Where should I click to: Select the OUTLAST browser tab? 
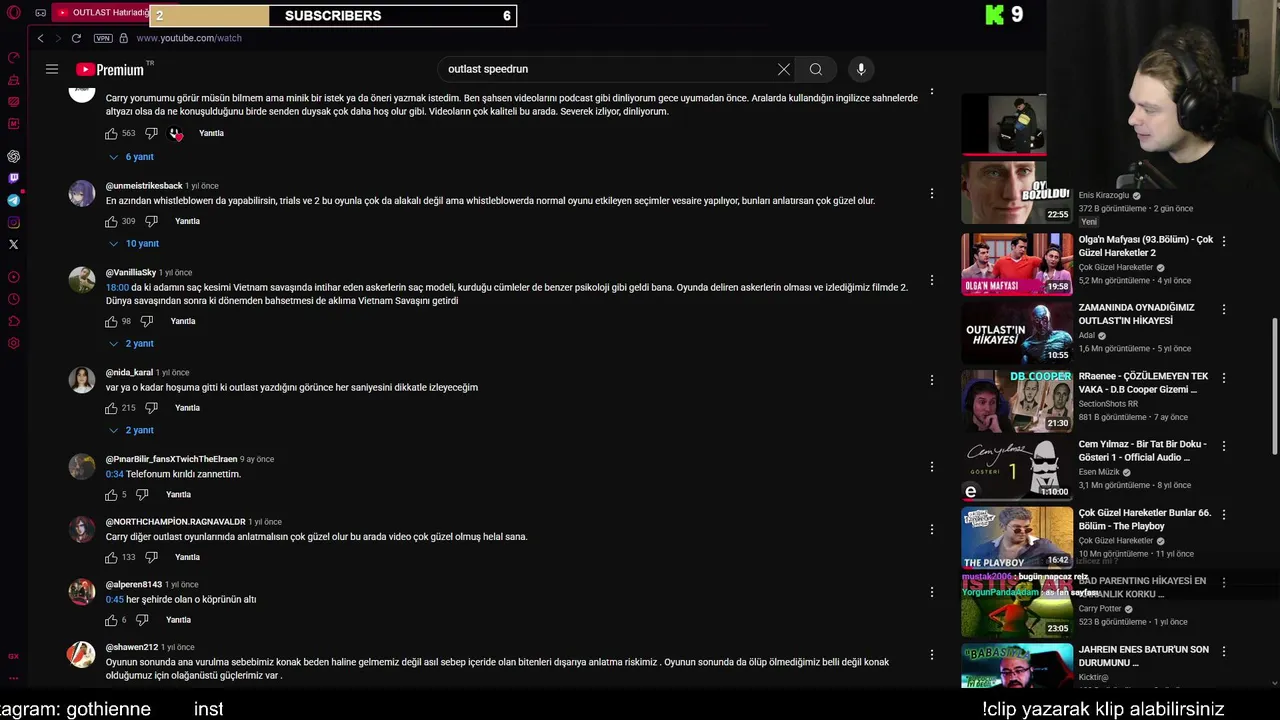click(x=102, y=13)
